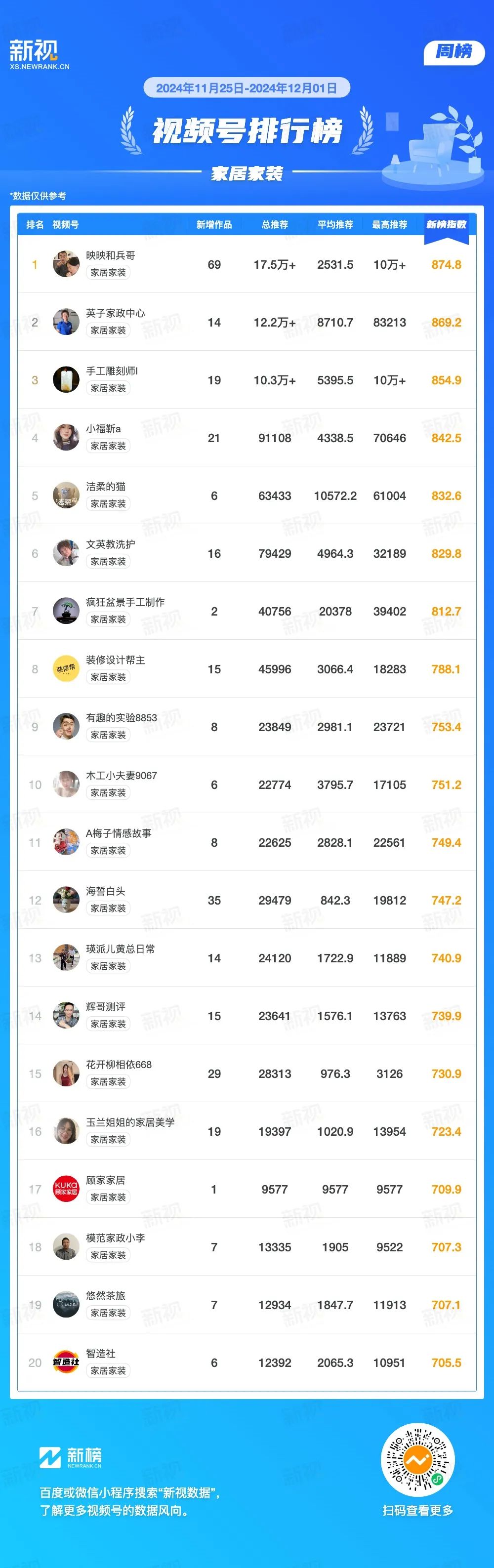Viewport: 494px width, 1568px height.
Task: Click the 新视 logo at top left
Action: click(x=40, y=54)
